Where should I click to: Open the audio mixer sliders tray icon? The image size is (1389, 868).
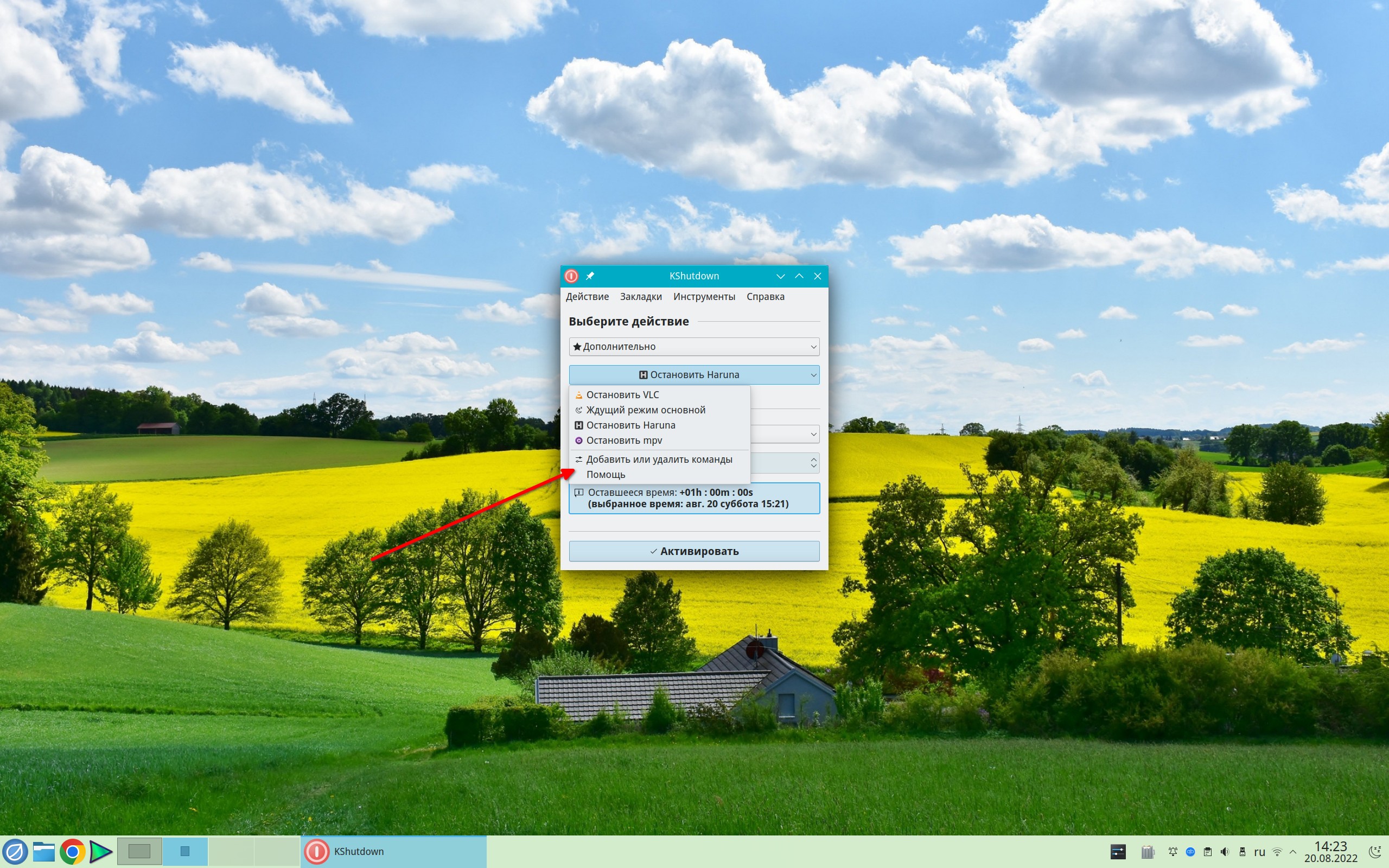pyautogui.click(x=1118, y=852)
